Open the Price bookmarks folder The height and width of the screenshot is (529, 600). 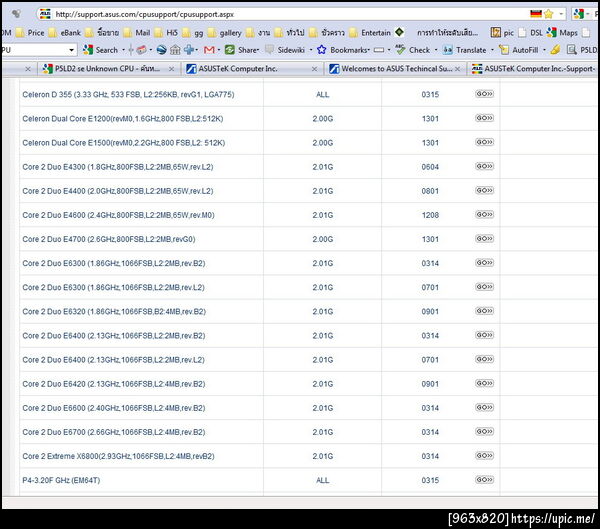pos(30,33)
